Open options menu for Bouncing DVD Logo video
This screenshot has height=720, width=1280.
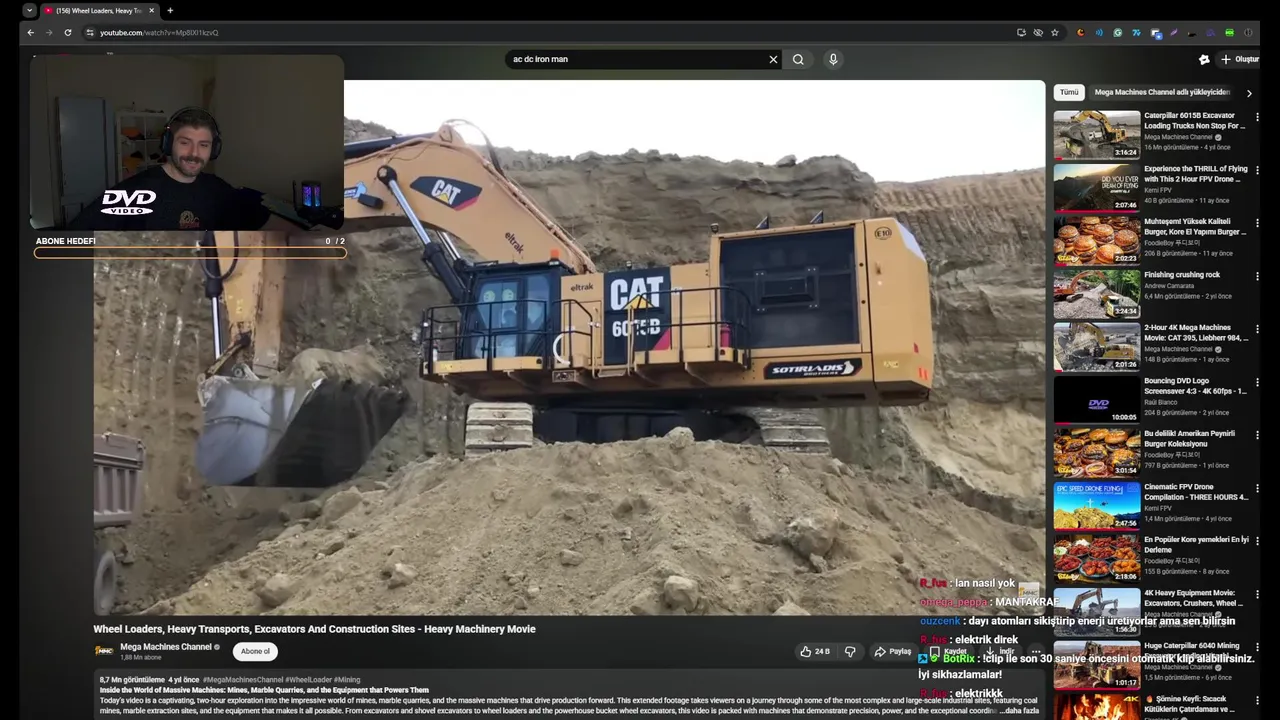1257,383
